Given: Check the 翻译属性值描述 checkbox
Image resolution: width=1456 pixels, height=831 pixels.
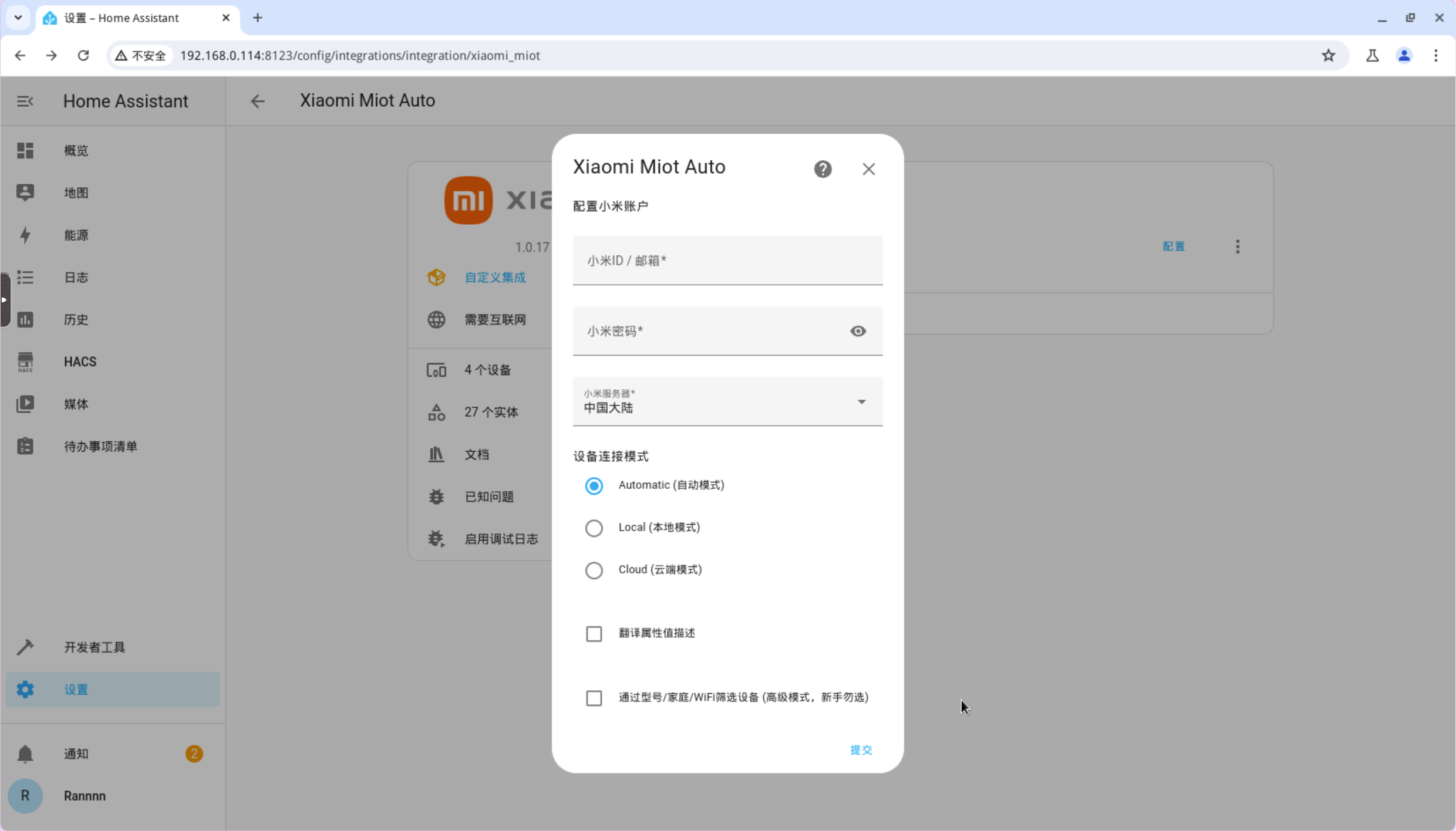Looking at the screenshot, I should click(594, 633).
